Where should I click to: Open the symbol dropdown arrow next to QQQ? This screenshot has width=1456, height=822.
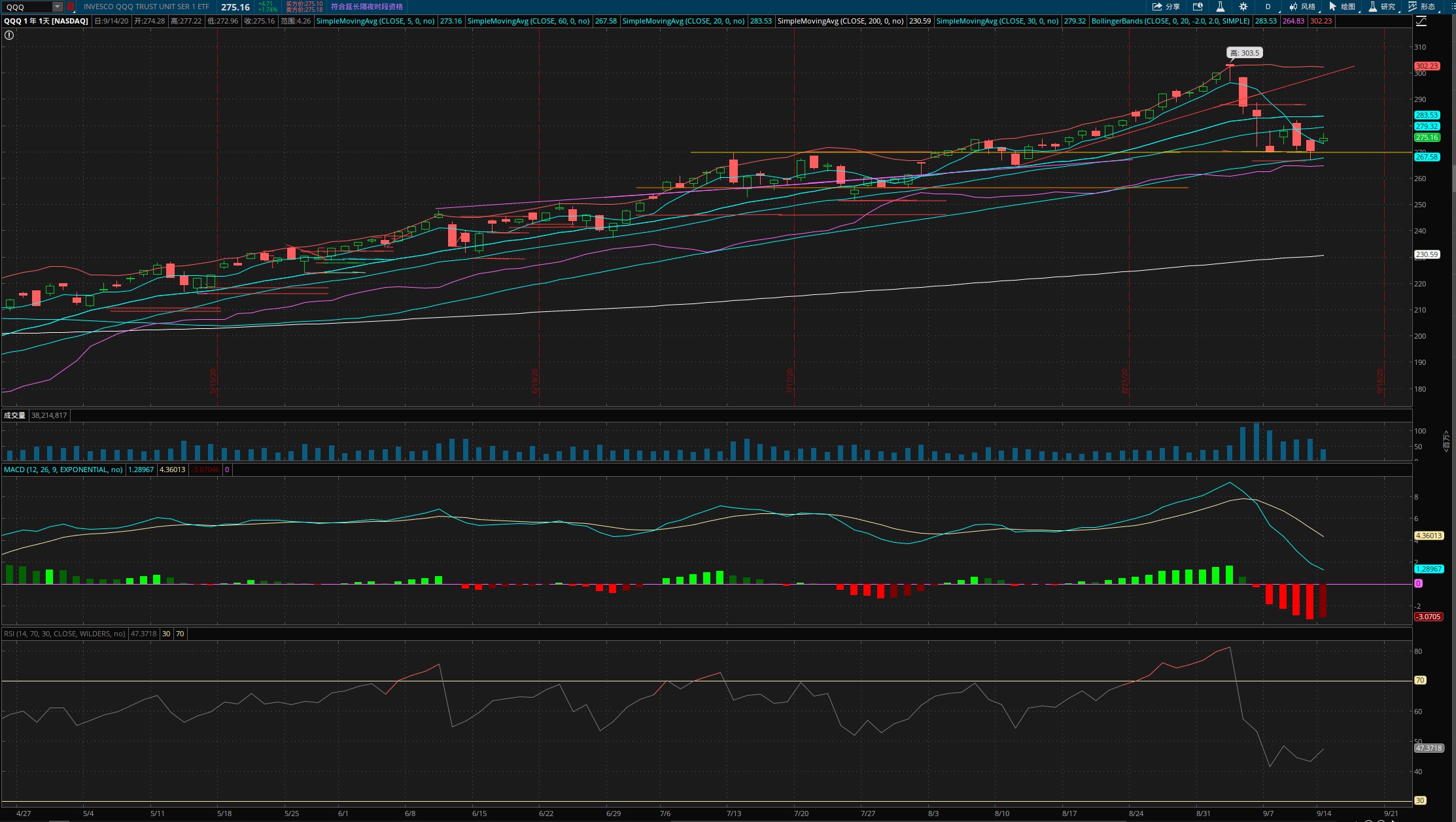point(58,7)
